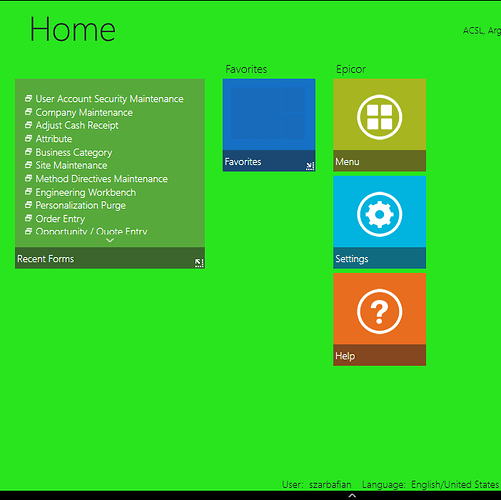
Task: Click the form icon beside Attribute
Action: tap(29, 138)
